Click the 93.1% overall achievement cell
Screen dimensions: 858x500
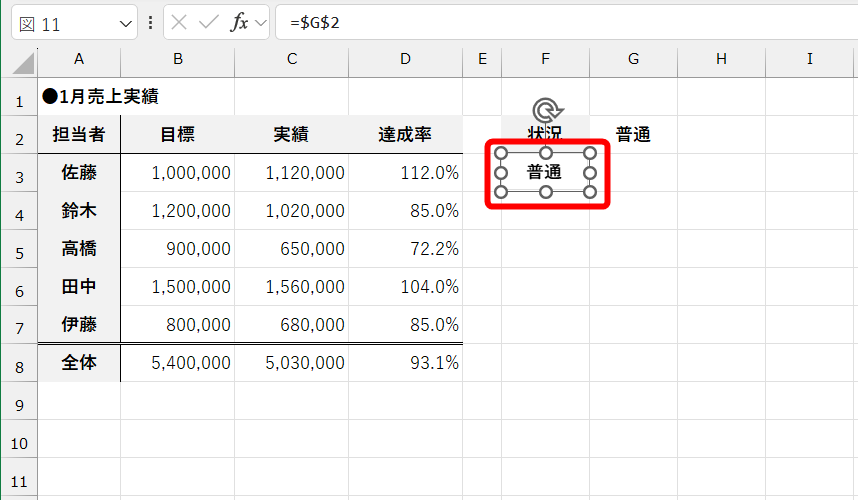coord(405,363)
